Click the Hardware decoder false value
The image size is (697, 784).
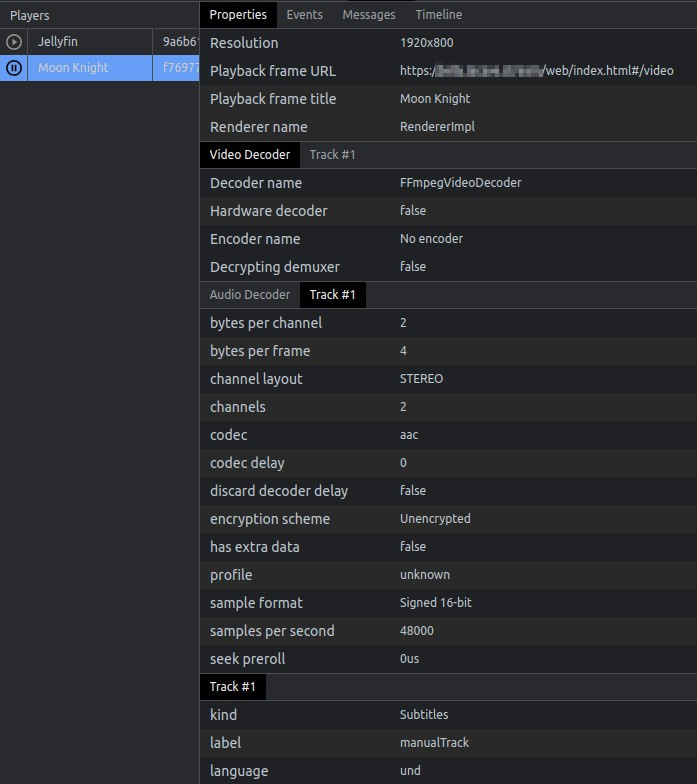pos(413,210)
